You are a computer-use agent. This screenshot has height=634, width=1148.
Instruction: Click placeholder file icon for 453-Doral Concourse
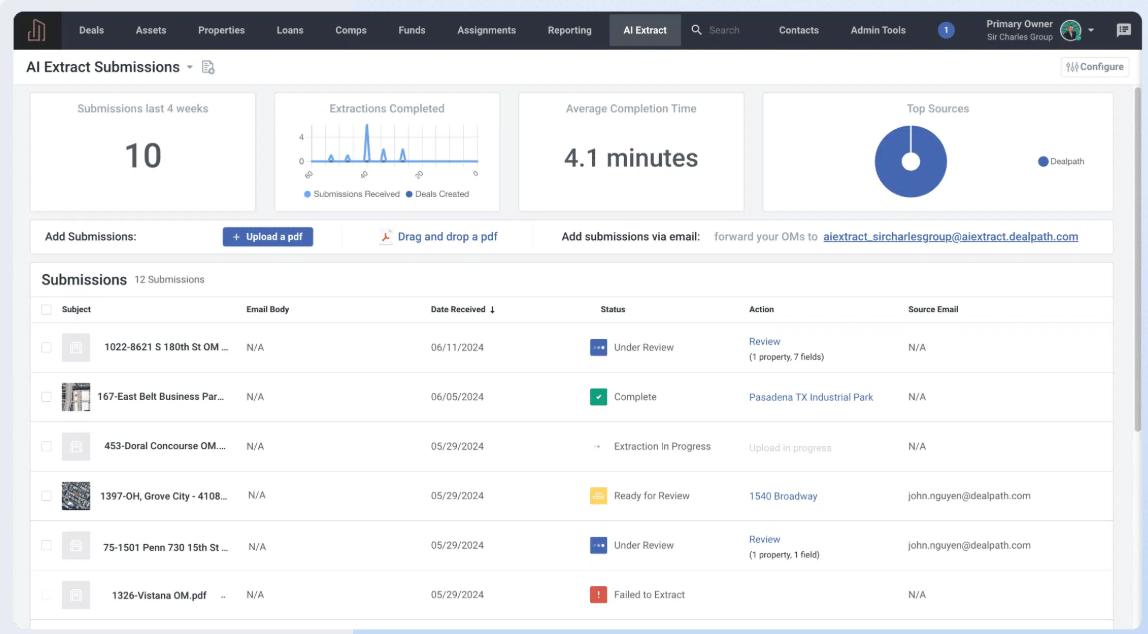coord(75,446)
